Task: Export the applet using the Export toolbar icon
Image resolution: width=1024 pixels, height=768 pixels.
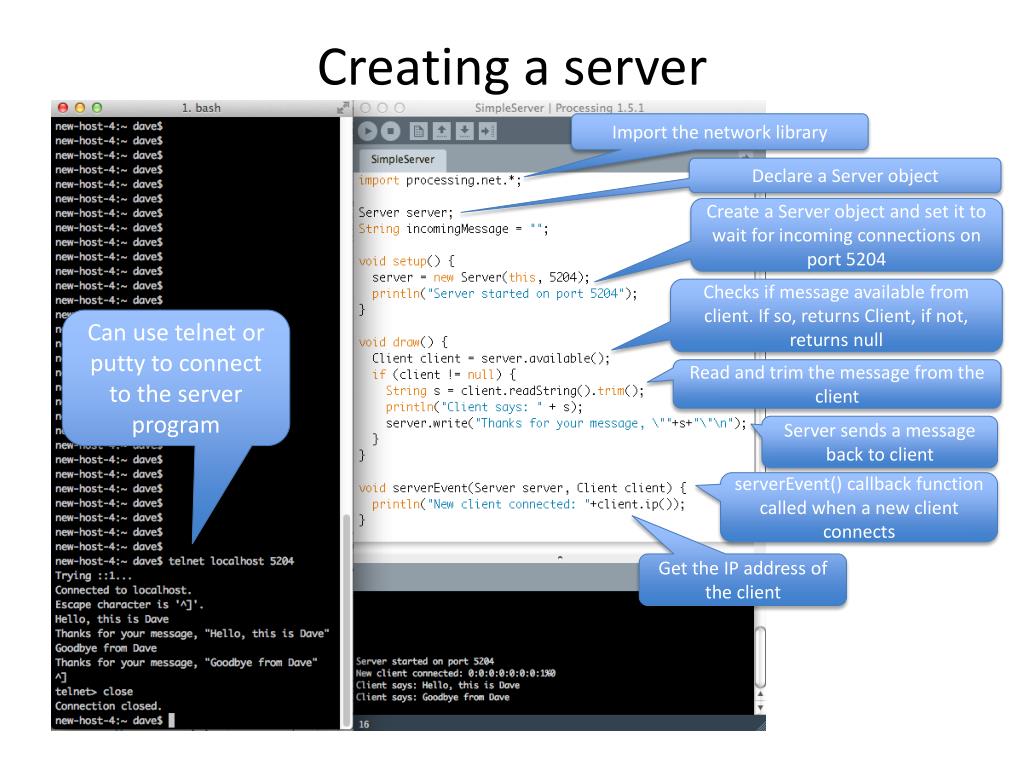Action: tap(487, 131)
